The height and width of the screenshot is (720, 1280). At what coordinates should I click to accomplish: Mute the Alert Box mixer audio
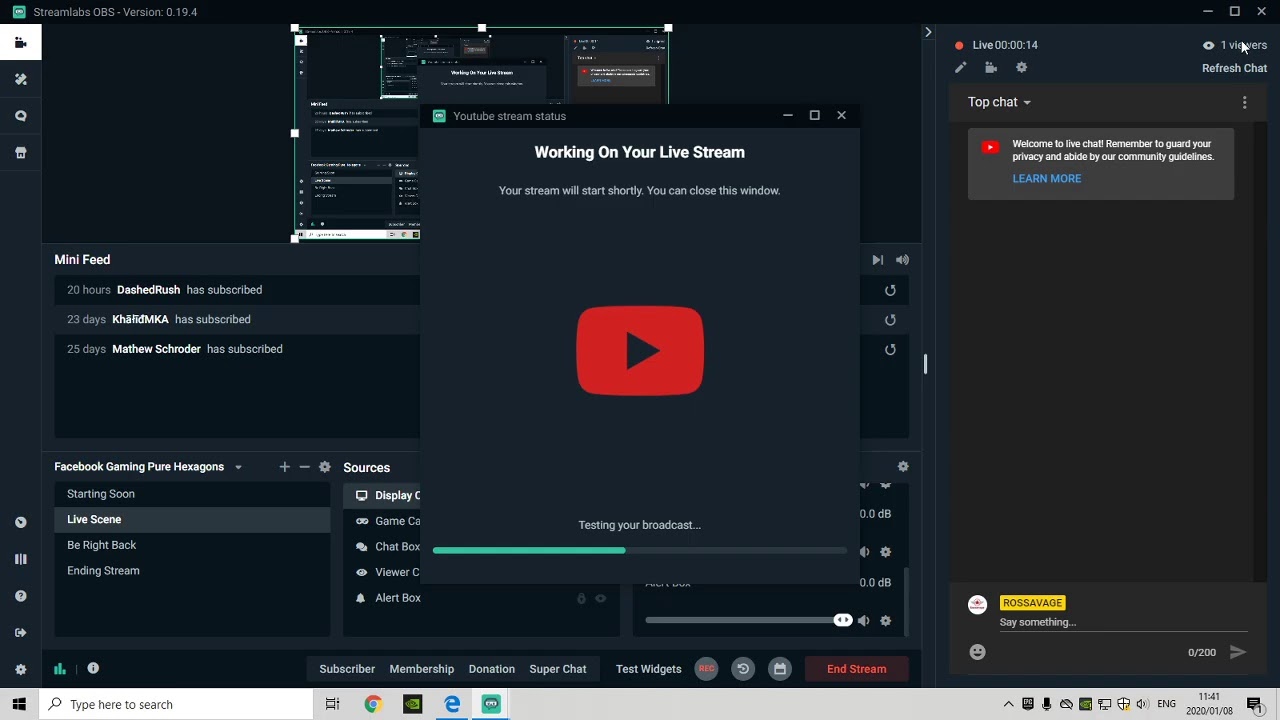click(864, 621)
